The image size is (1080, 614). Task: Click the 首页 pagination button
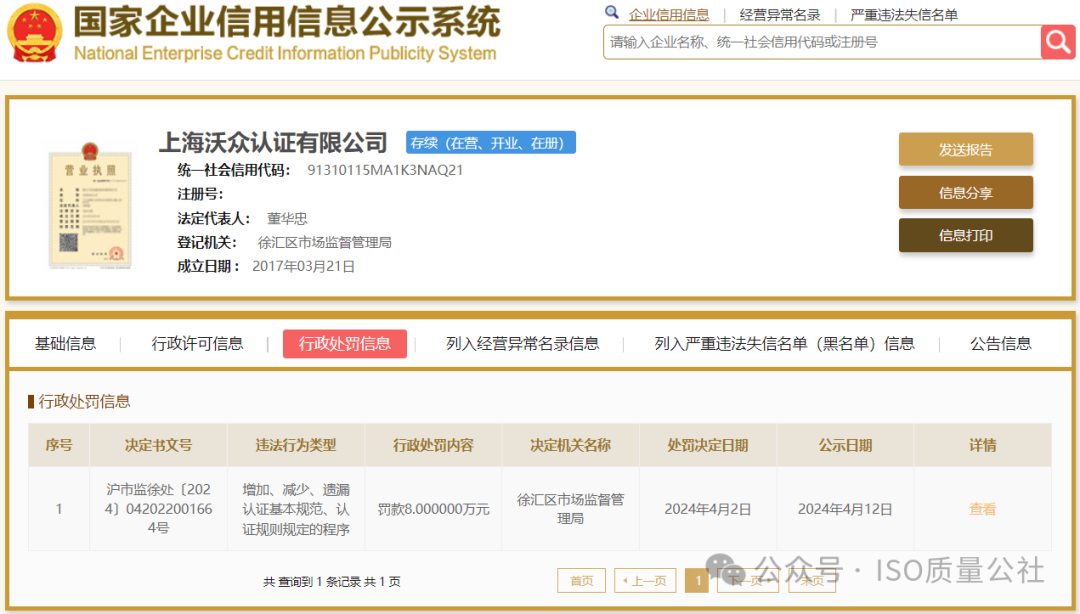point(581,580)
